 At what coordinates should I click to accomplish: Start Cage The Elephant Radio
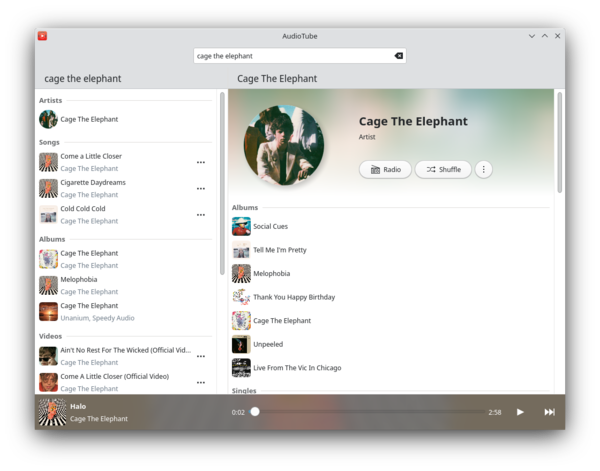(x=385, y=169)
